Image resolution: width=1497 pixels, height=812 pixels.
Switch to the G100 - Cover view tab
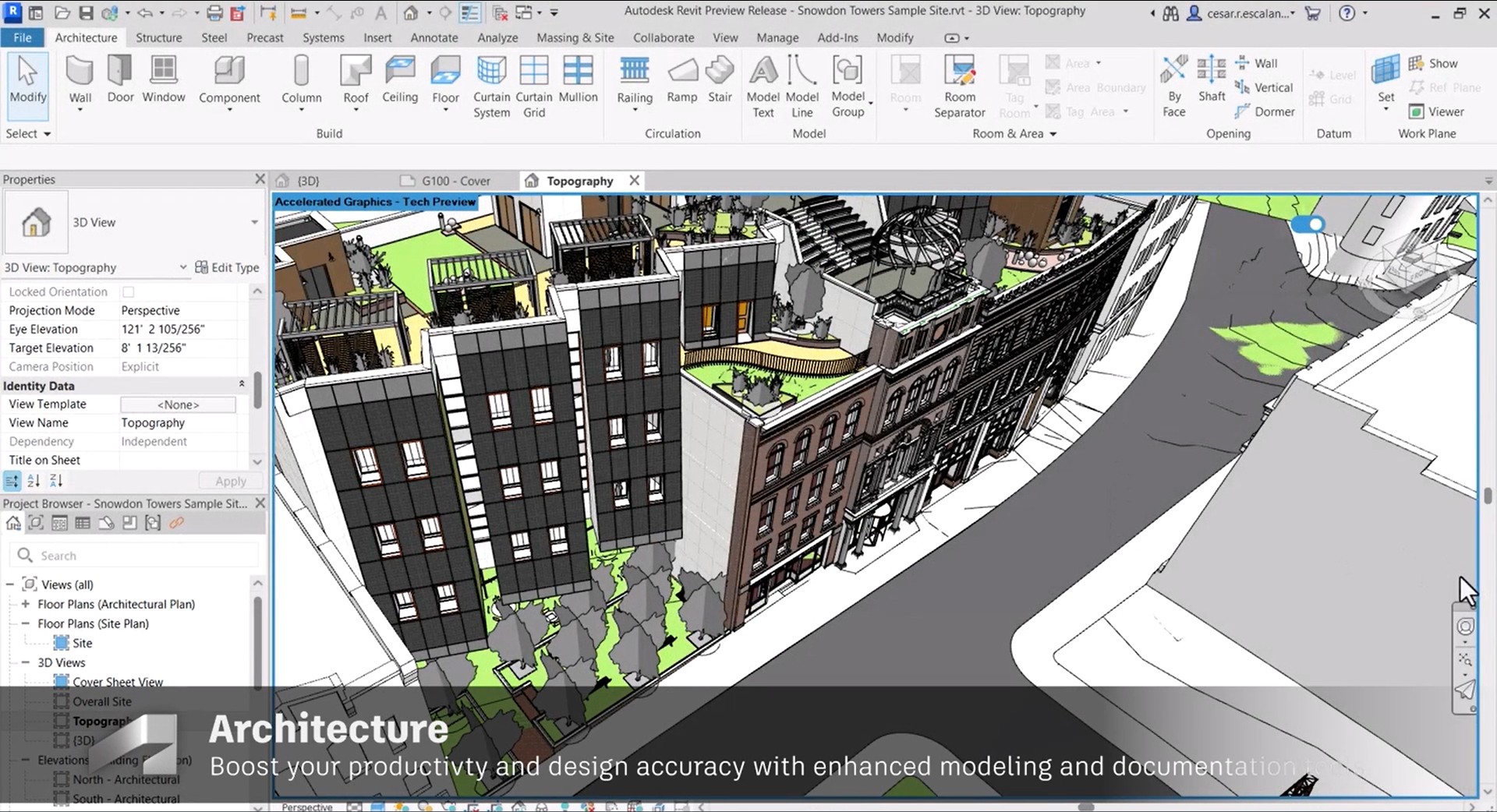click(455, 181)
